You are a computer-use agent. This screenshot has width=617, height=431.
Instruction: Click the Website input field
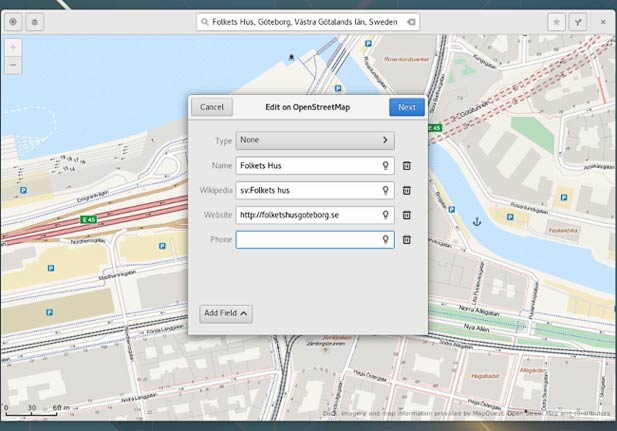315,215
